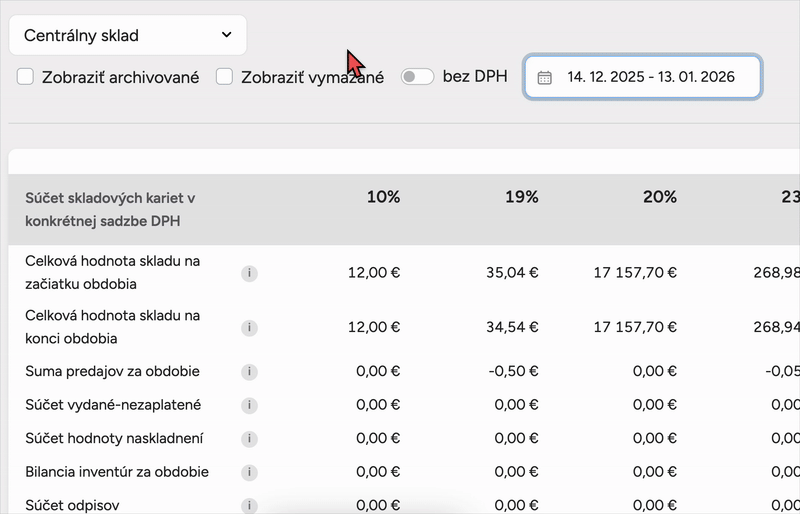
Task: Click info icon for Celková hodnota na začiatku obdobia
Action: point(249,272)
